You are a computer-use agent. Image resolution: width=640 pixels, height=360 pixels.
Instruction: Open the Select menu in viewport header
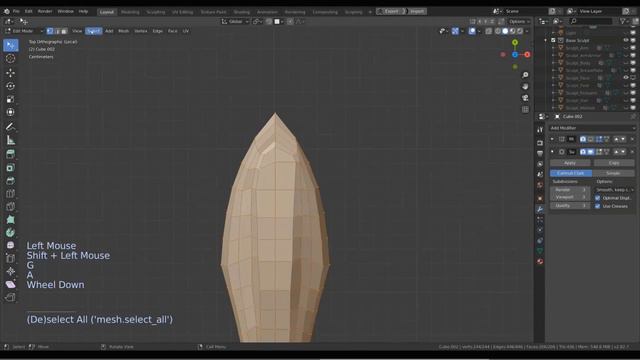[x=93, y=31]
